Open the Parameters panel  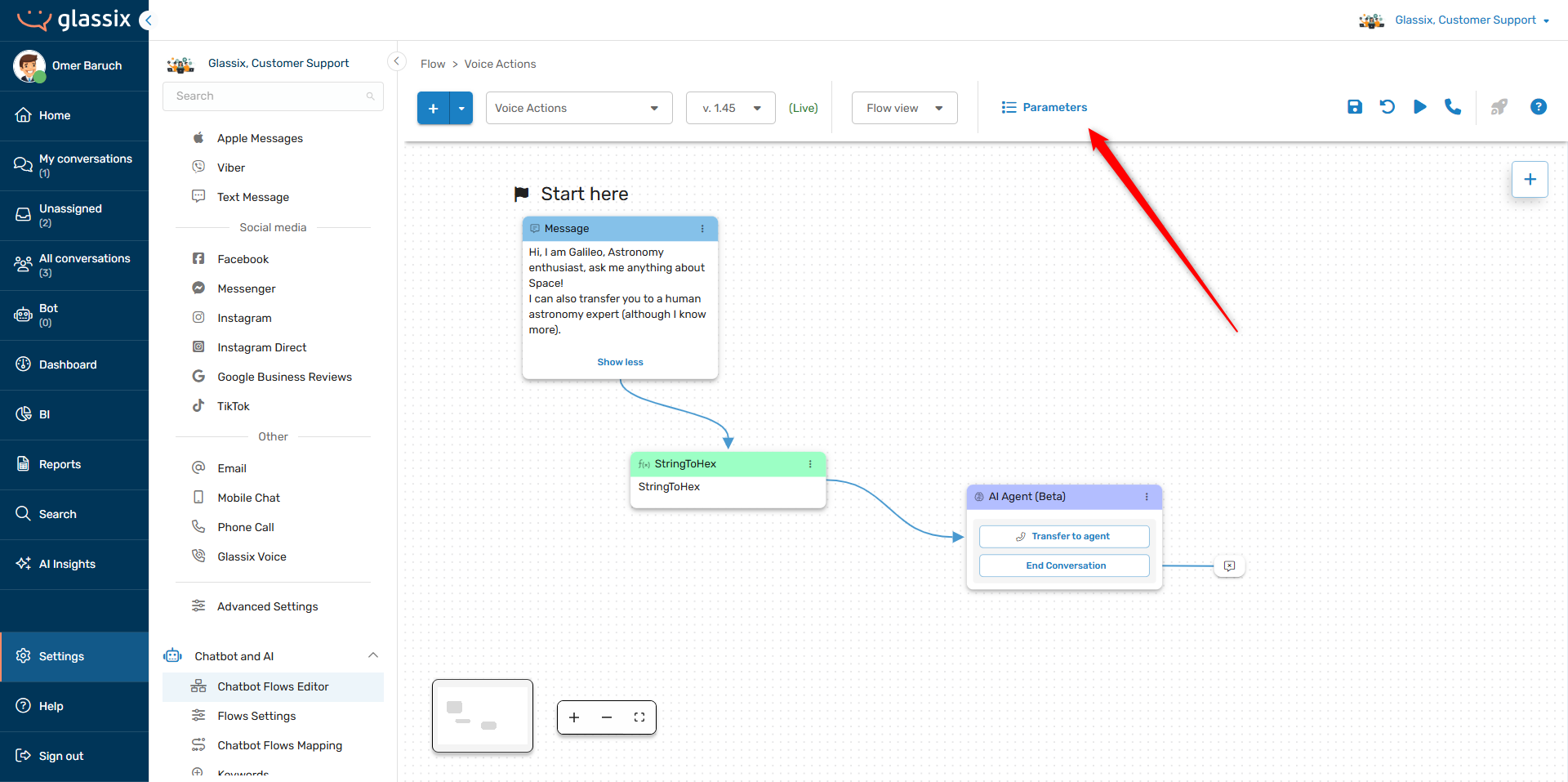coord(1045,107)
